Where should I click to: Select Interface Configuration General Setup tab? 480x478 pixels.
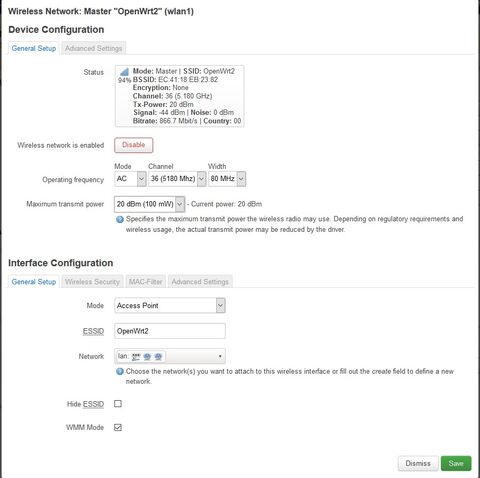pyautogui.click(x=34, y=282)
